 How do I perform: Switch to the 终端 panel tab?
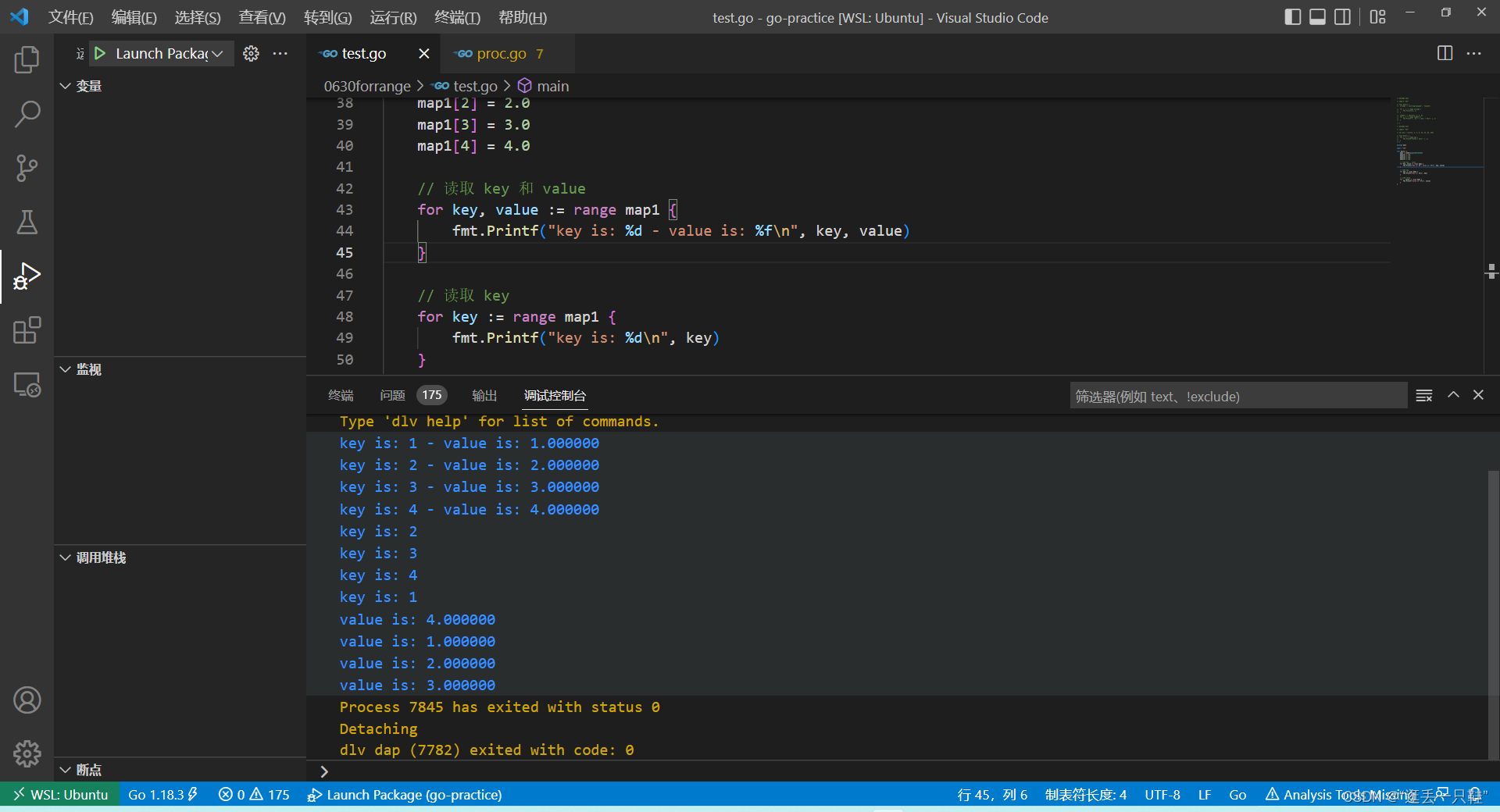click(341, 396)
